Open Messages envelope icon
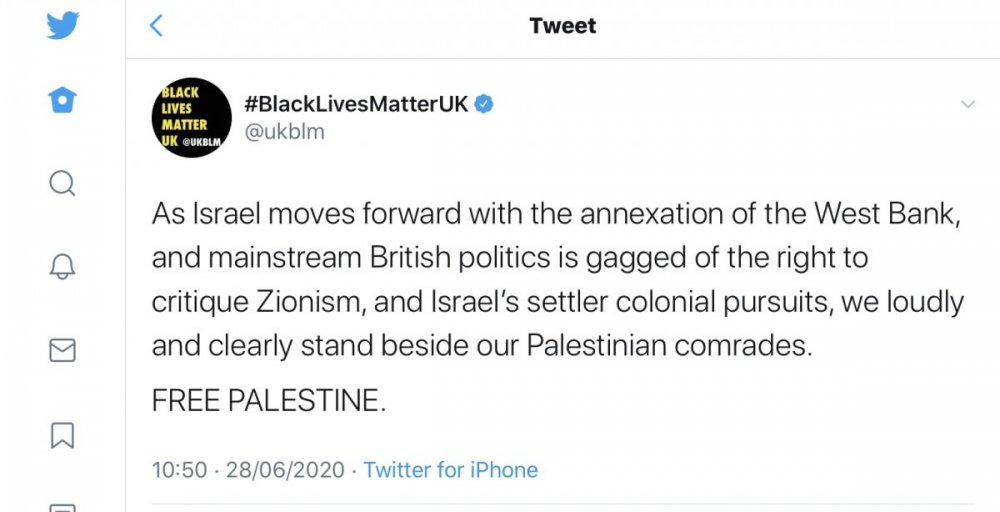This screenshot has height=512, width=1000. coord(62,350)
